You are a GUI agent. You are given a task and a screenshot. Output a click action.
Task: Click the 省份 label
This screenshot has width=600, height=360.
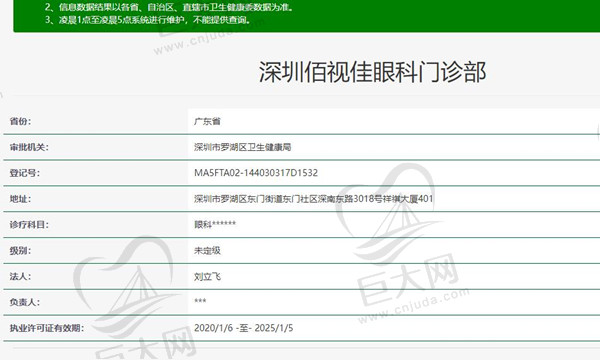(x=20, y=121)
